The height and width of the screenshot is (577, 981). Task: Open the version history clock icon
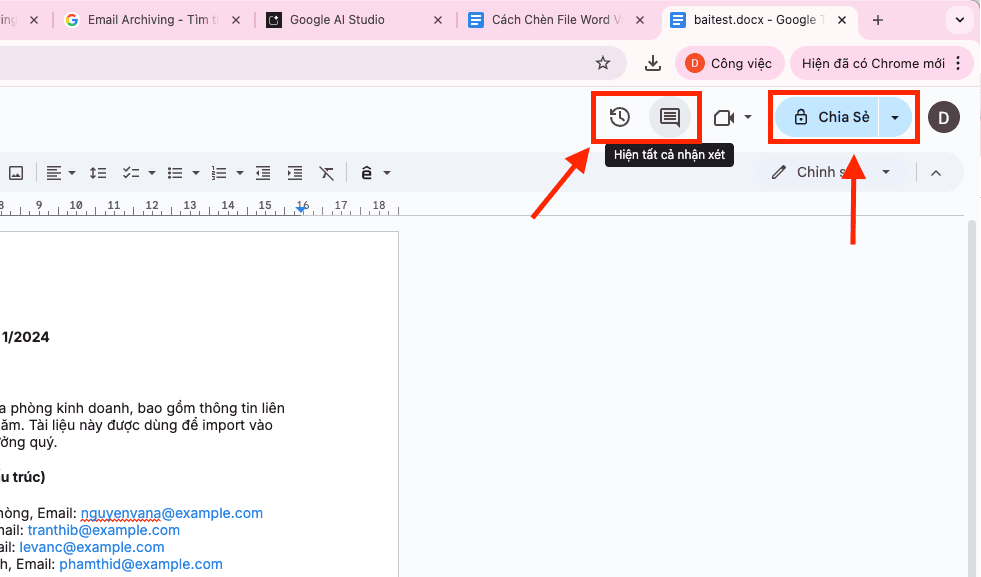(620, 117)
